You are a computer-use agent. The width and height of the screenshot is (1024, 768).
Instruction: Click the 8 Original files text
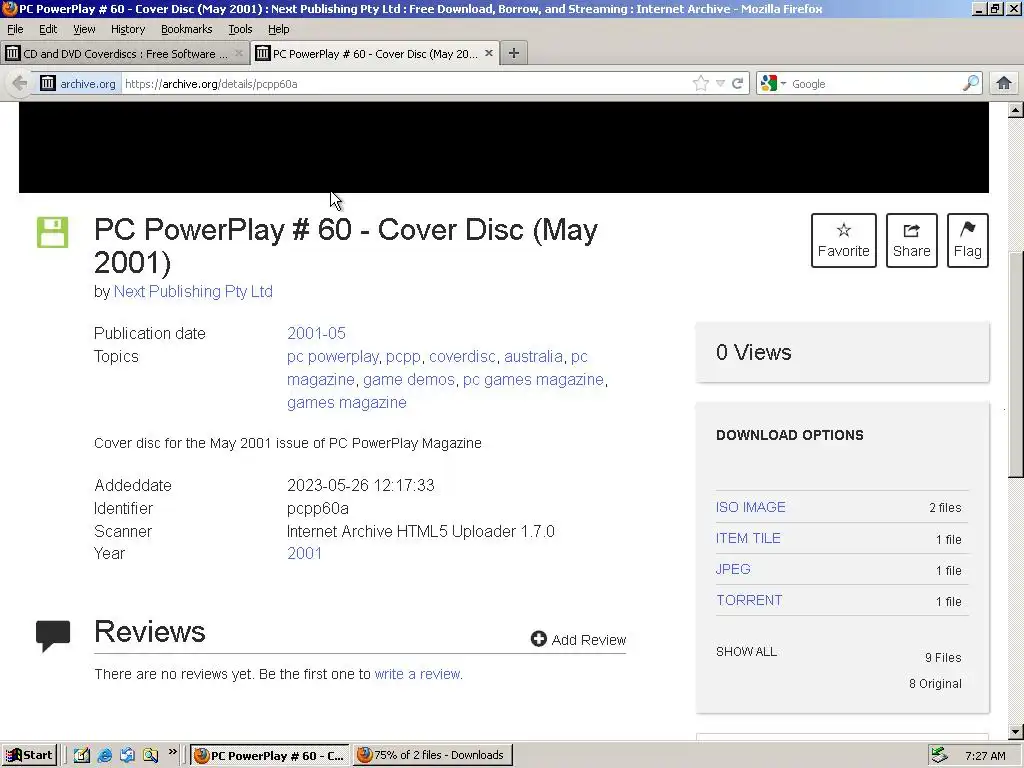935,684
